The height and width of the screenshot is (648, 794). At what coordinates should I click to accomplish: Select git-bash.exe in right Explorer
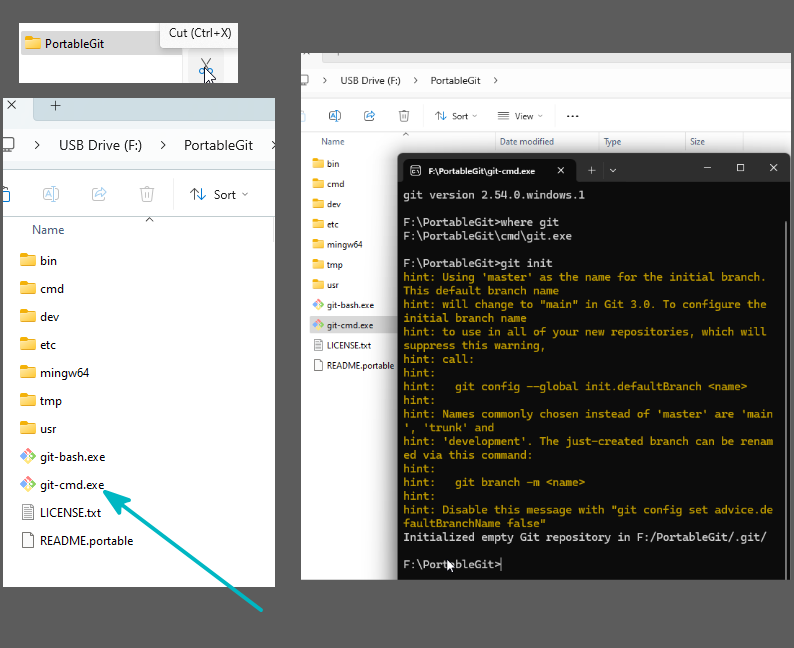(x=343, y=305)
